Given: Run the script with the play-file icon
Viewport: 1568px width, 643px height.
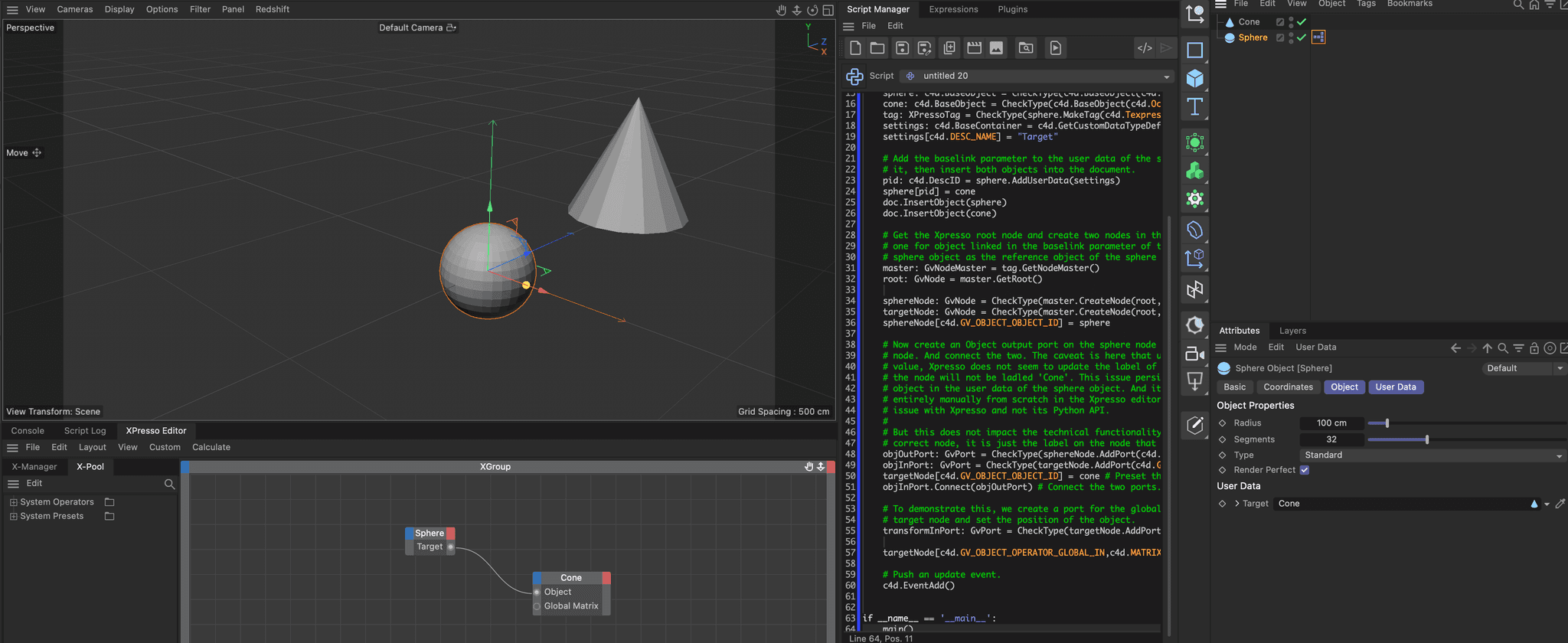Looking at the screenshot, I should point(1056,48).
